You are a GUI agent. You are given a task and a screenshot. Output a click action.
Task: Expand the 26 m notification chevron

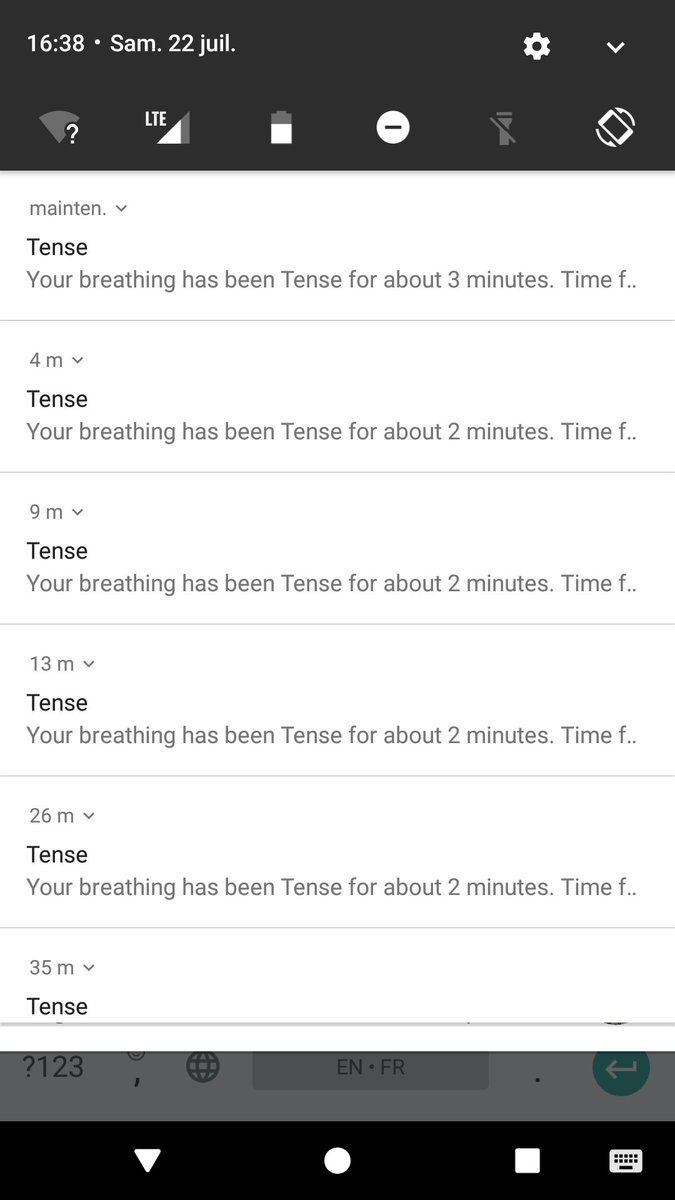coord(89,817)
